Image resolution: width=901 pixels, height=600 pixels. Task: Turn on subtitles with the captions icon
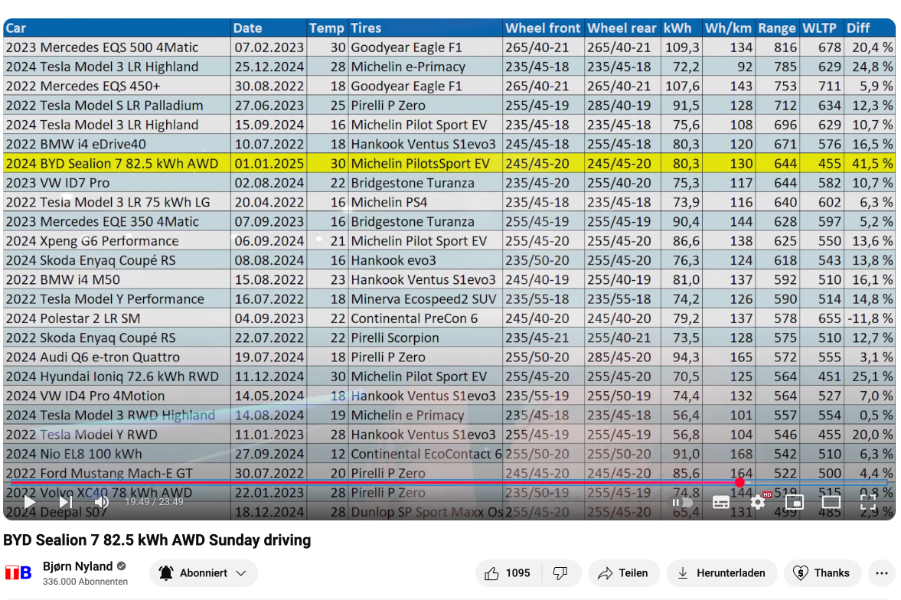point(721,502)
